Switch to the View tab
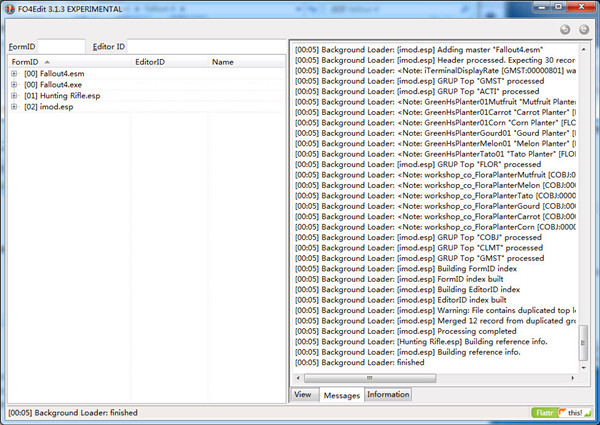 [303, 394]
